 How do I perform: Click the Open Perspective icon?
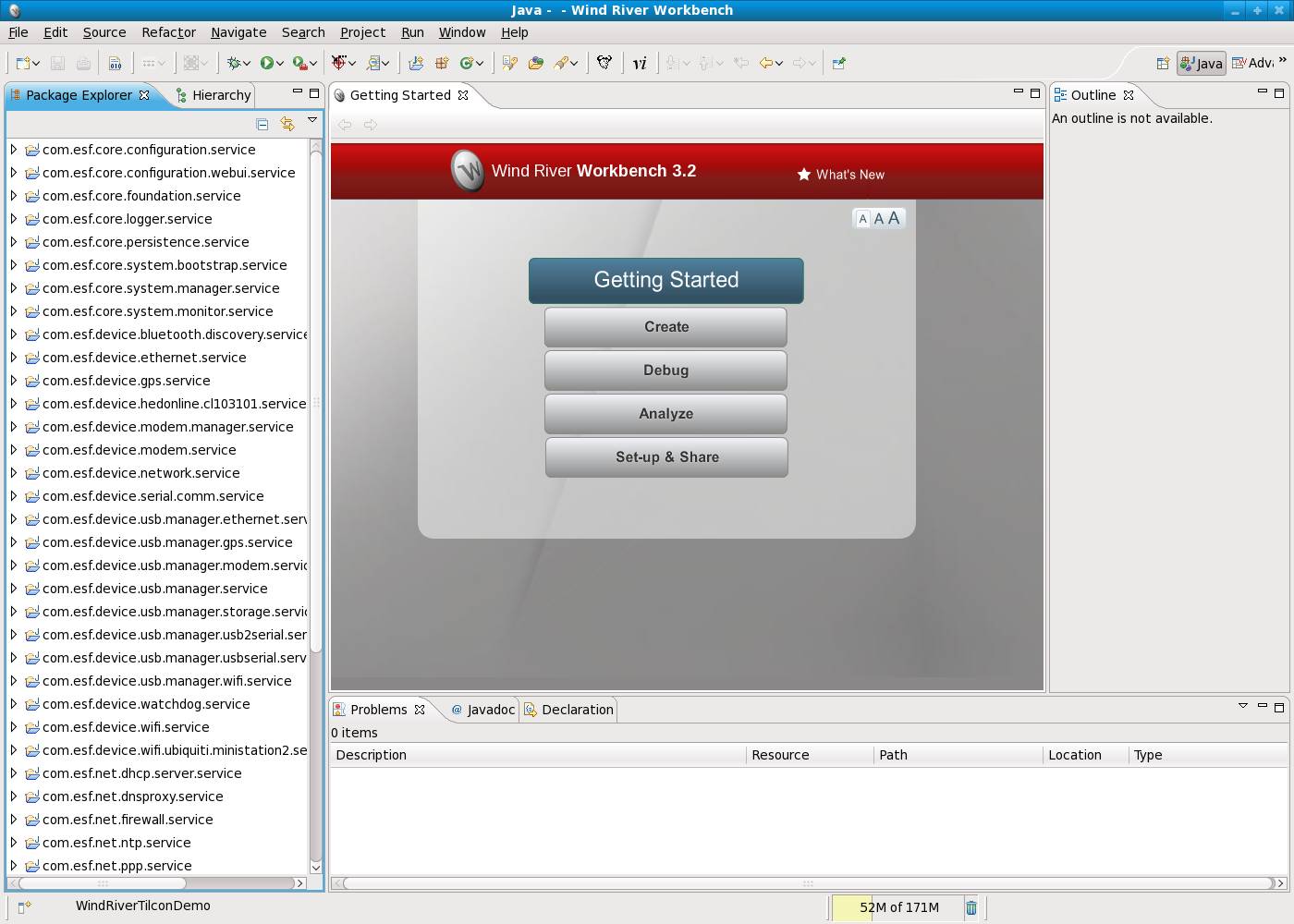point(1163,63)
